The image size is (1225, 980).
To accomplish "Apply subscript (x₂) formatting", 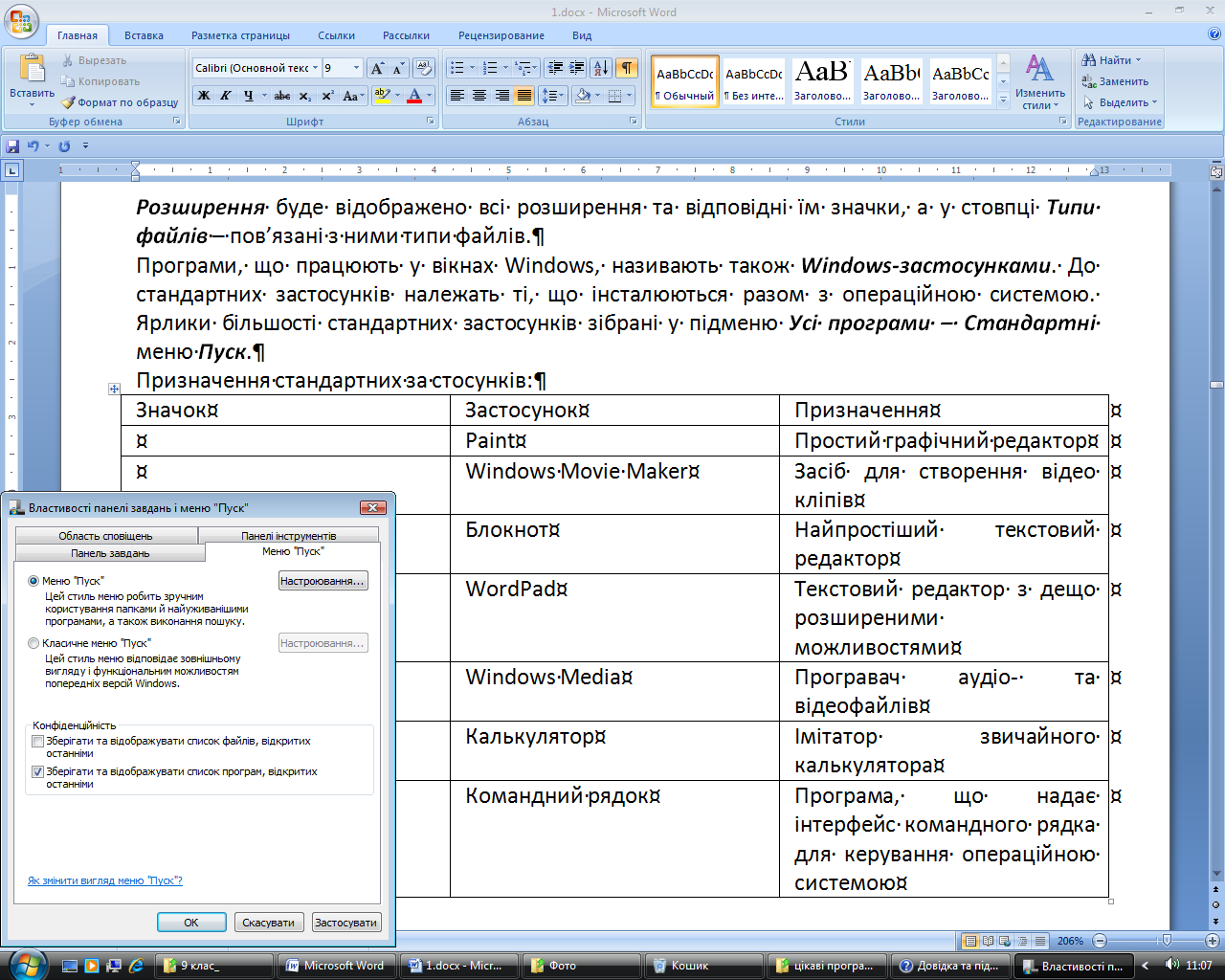I will 304,96.
